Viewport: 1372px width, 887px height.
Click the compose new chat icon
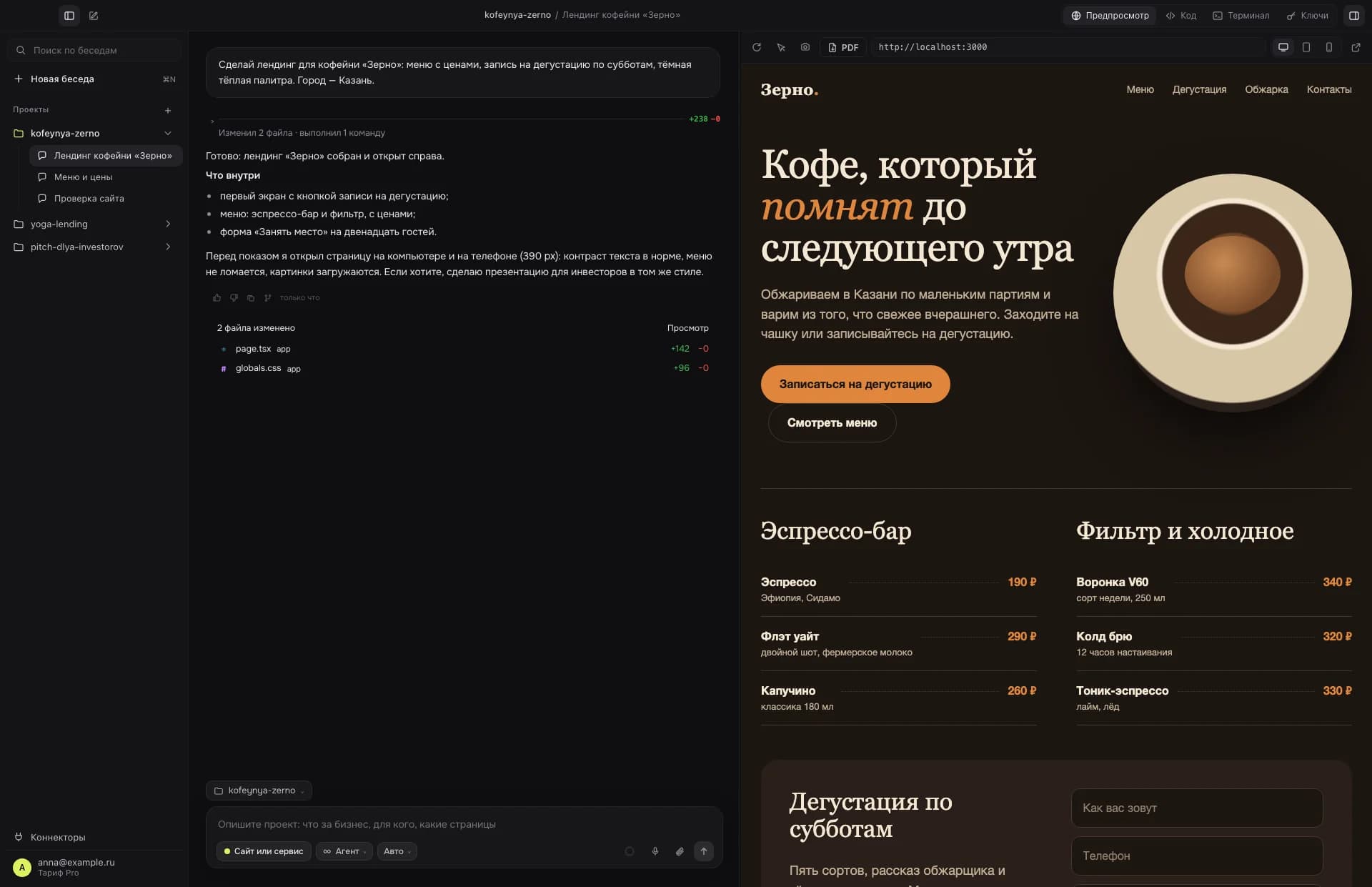94,15
